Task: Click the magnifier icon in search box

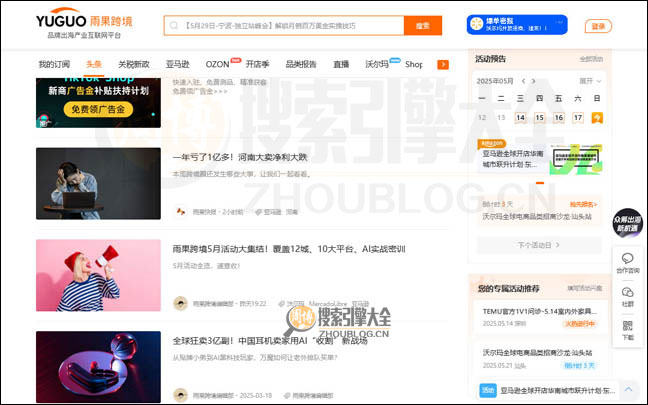Action: [174, 26]
